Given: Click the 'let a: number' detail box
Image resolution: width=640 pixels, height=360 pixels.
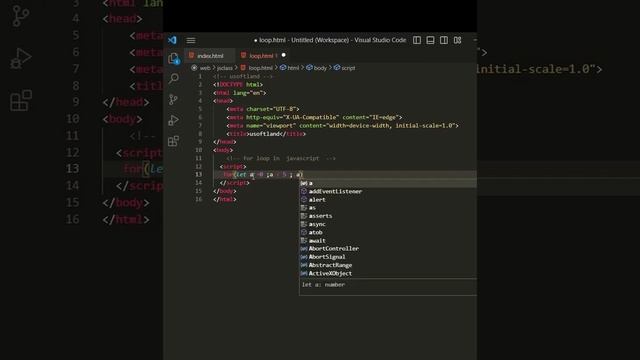Looking at the screenshot, I should 388,287.
